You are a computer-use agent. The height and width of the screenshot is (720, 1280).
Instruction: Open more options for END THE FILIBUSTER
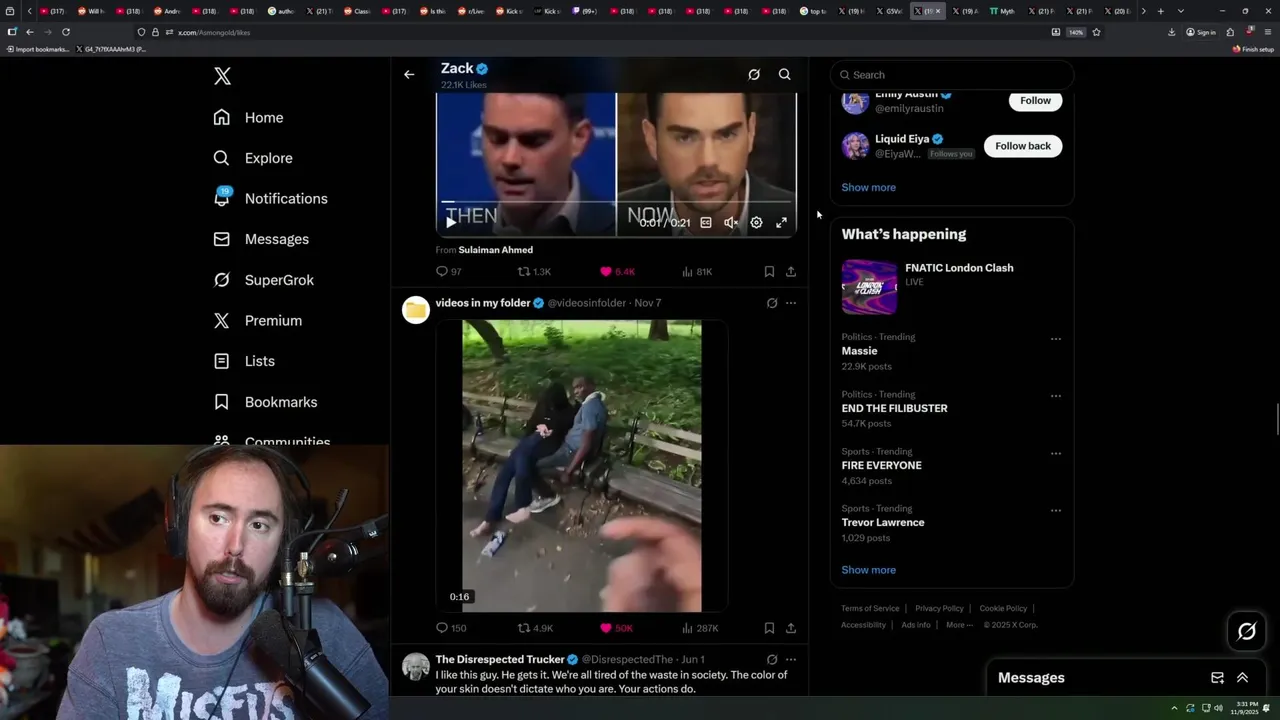[1055, 396]
